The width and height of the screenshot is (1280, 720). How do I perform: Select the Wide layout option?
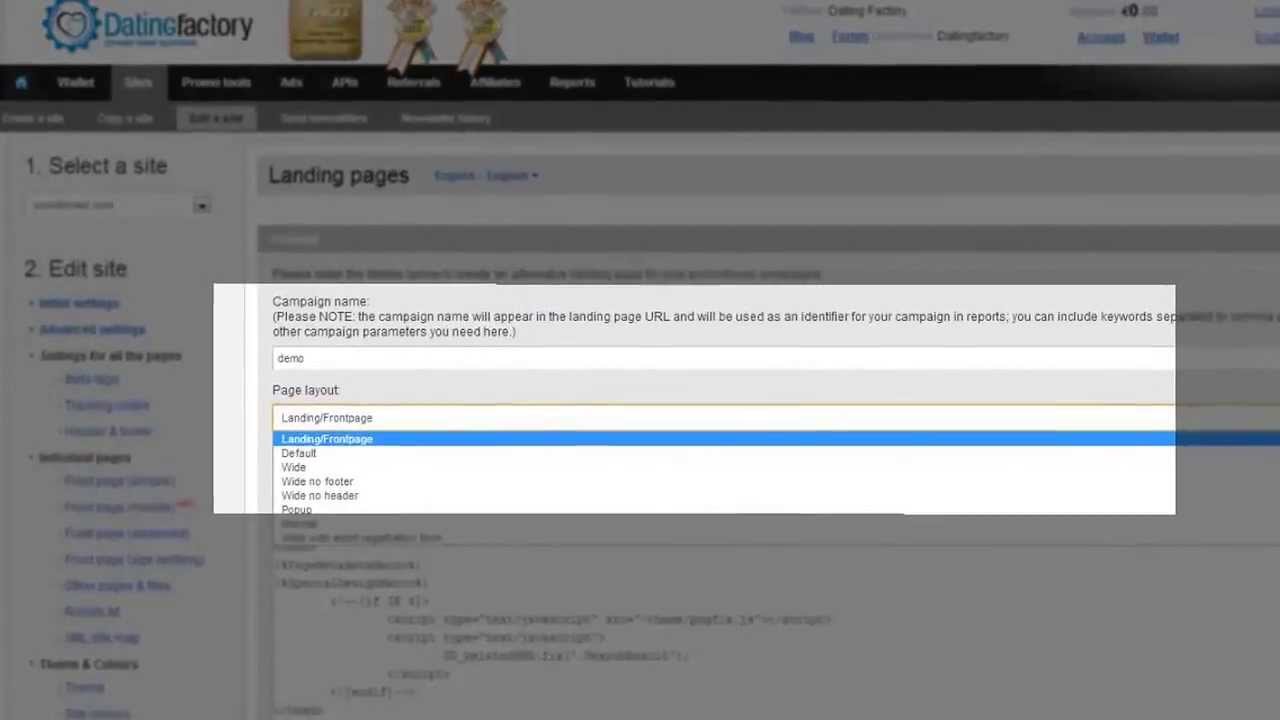click(293, 467)
